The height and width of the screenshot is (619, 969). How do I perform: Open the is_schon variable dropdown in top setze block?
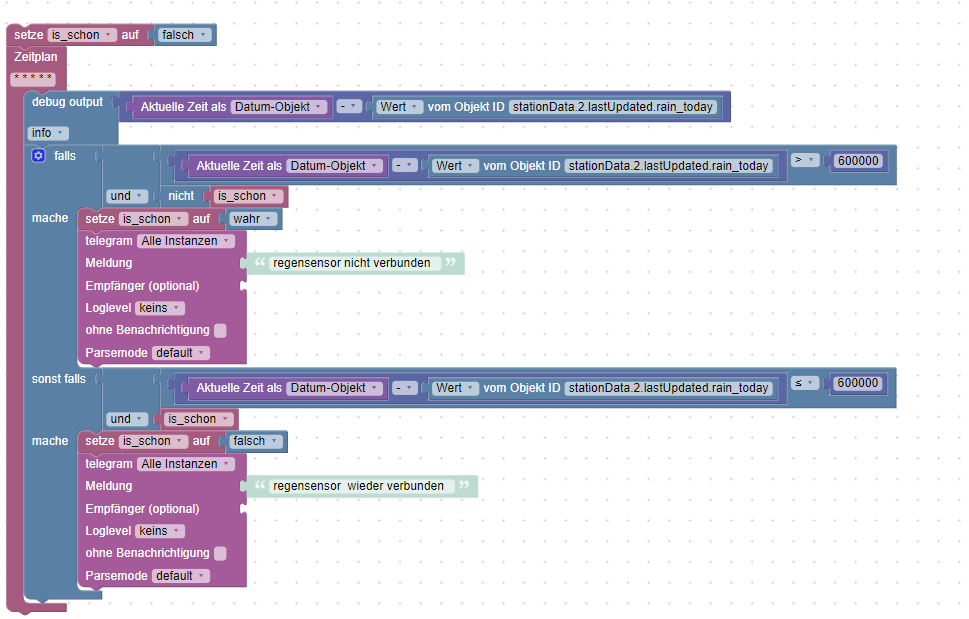click(82, 35)
